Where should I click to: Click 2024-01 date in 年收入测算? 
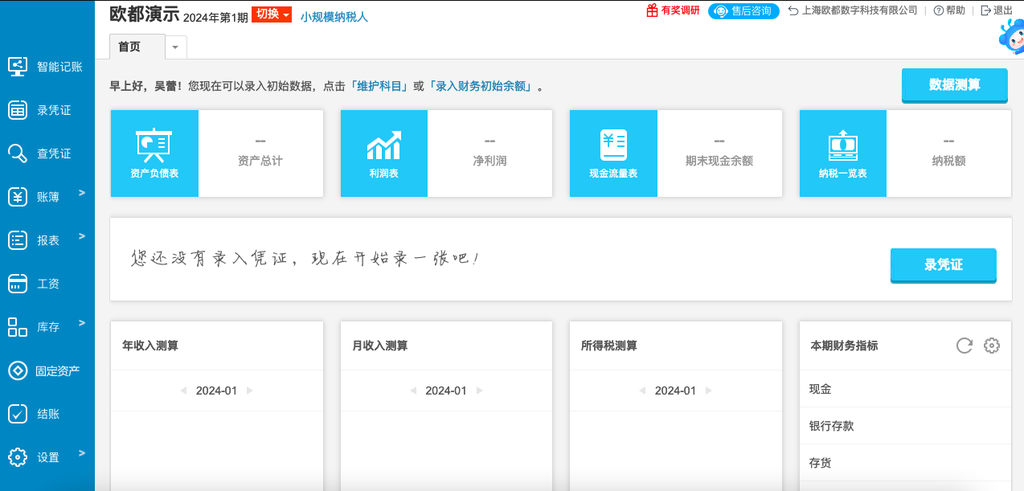[216, 390]
